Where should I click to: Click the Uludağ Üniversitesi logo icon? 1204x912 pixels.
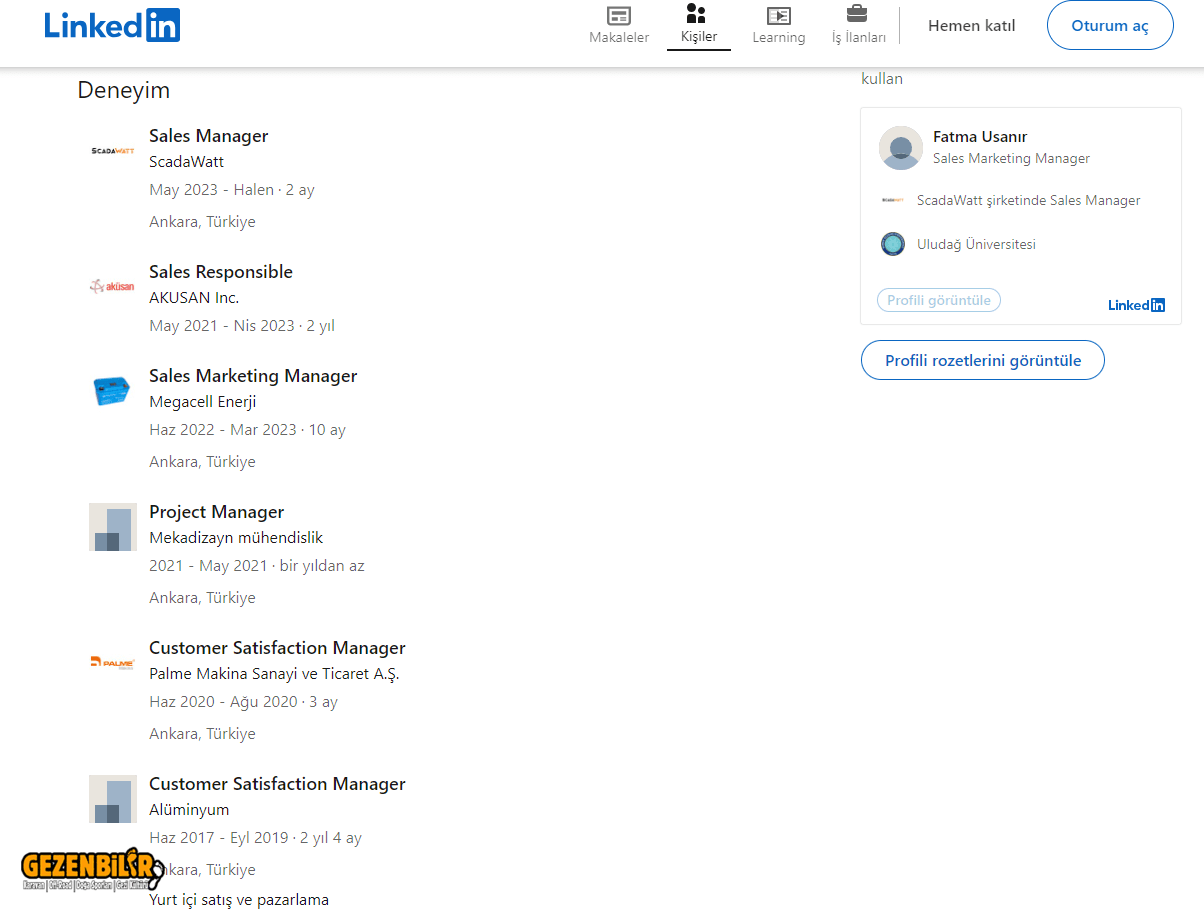pos(893,244)
